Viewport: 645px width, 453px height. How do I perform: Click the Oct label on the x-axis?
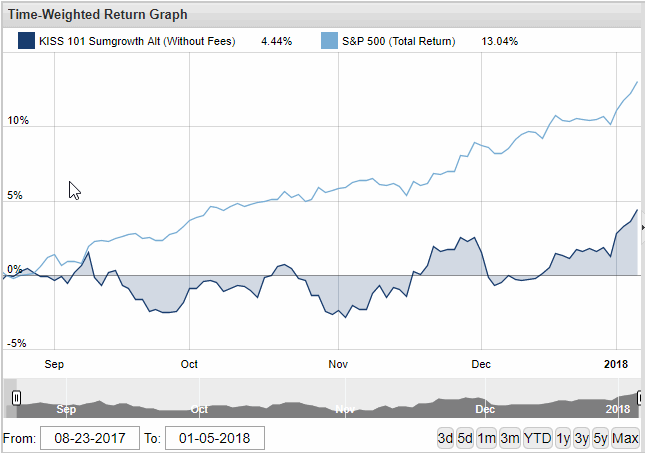pos(189,364)
